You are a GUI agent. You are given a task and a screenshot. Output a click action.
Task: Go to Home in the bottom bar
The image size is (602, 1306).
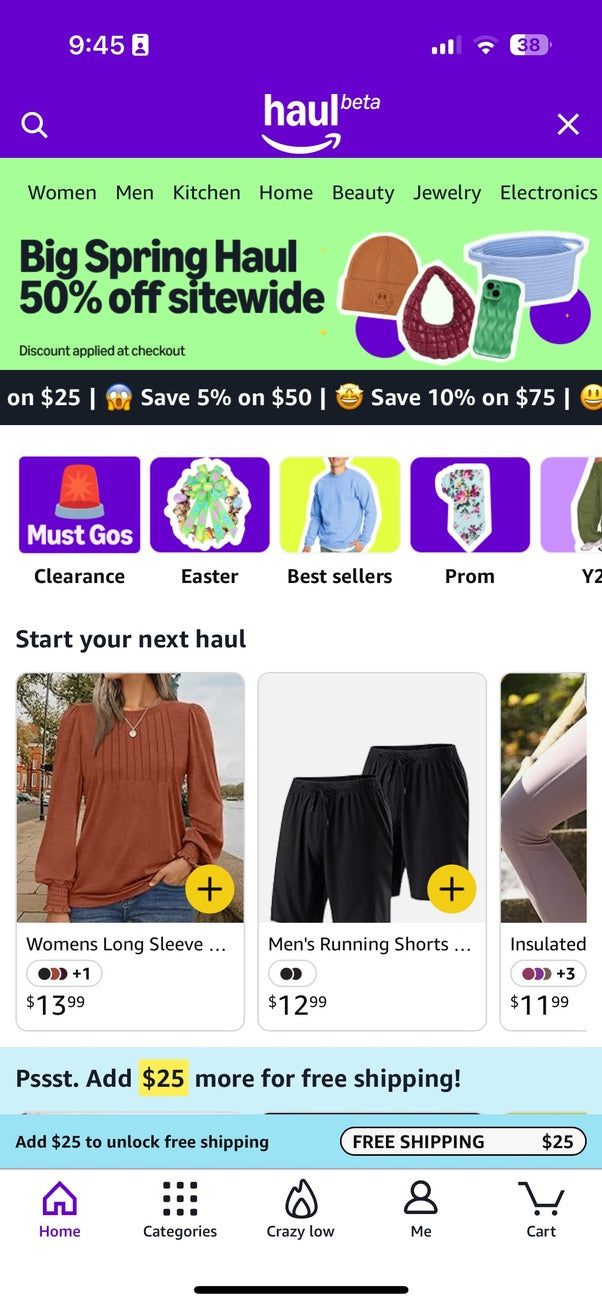tap(59, 1209)
